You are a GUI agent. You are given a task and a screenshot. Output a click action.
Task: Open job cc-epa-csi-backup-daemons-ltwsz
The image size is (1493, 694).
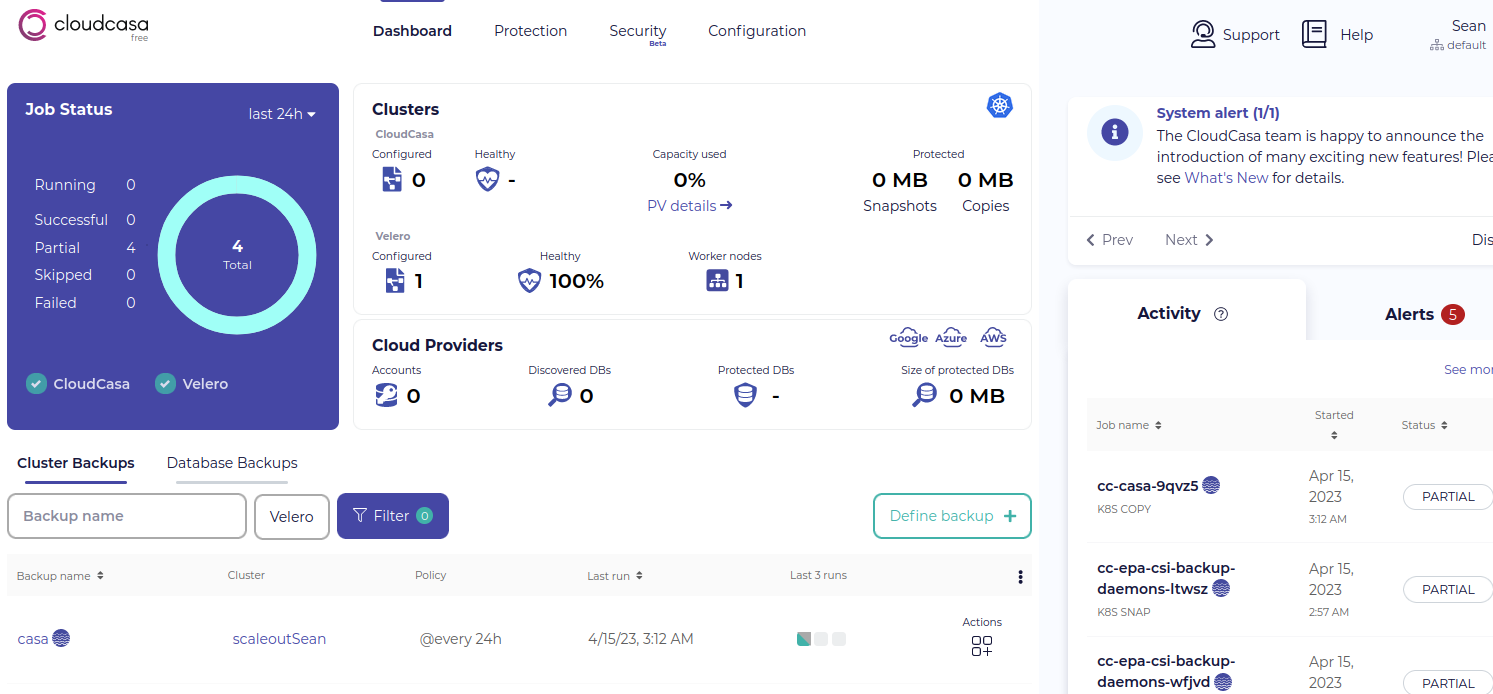(1166, 578)
